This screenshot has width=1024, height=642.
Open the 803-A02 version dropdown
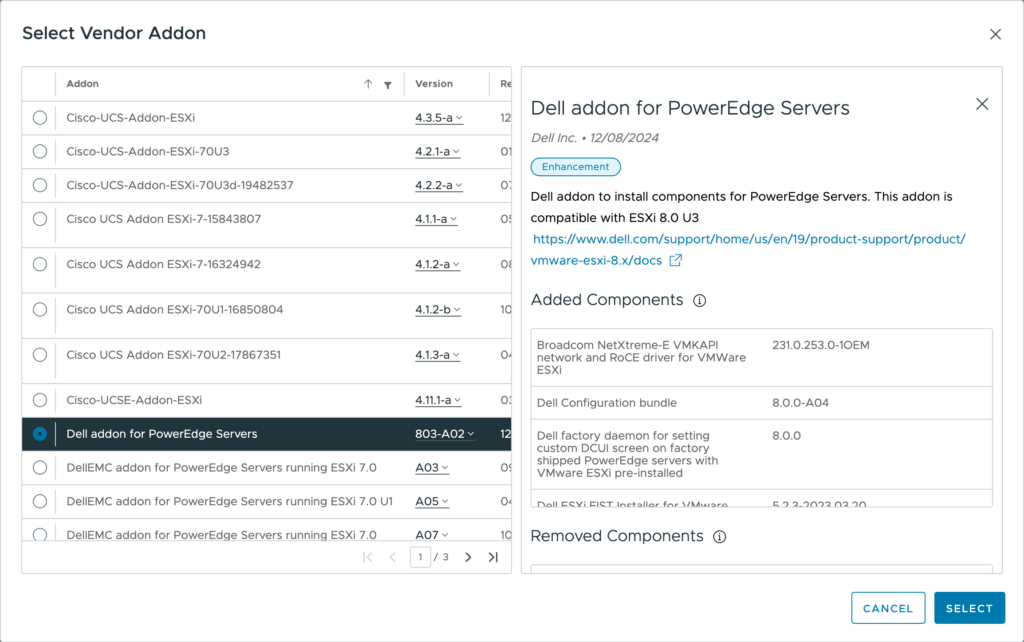(x=445, y=434)
